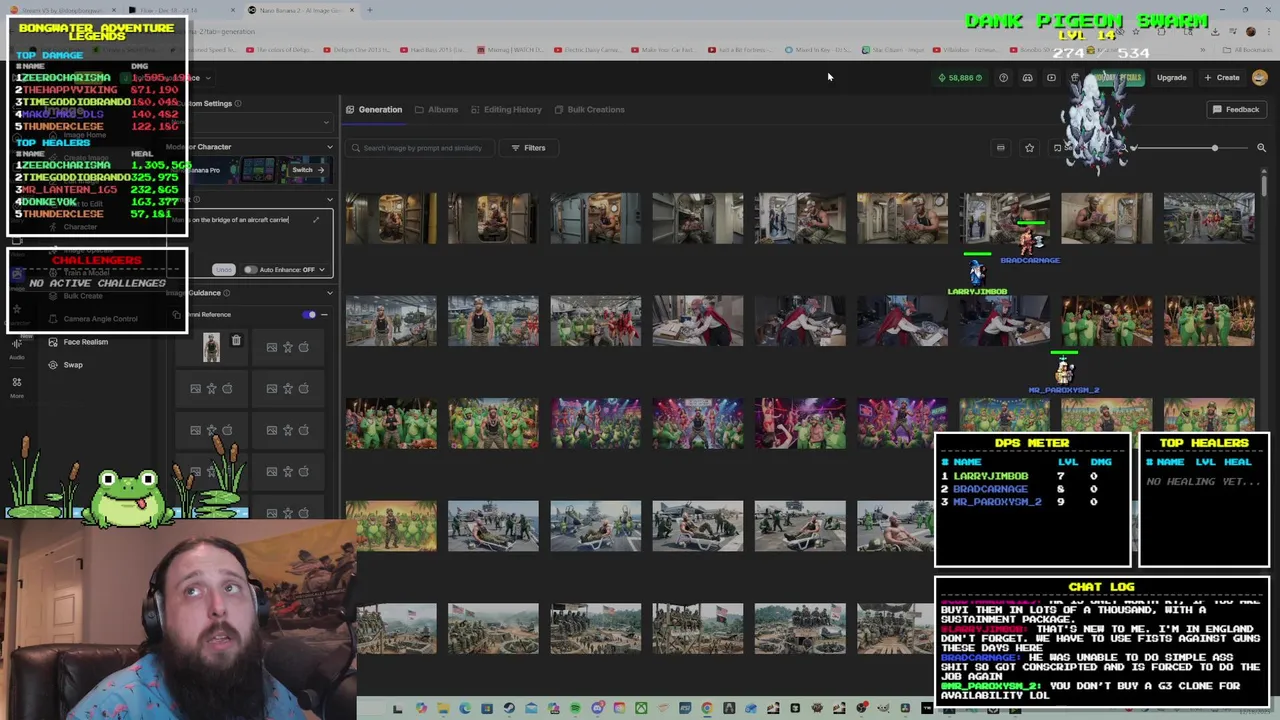This screenshot has width=1280, height=720.
Task: Open Audio section in left sidebar
Action: pos(16,347)
